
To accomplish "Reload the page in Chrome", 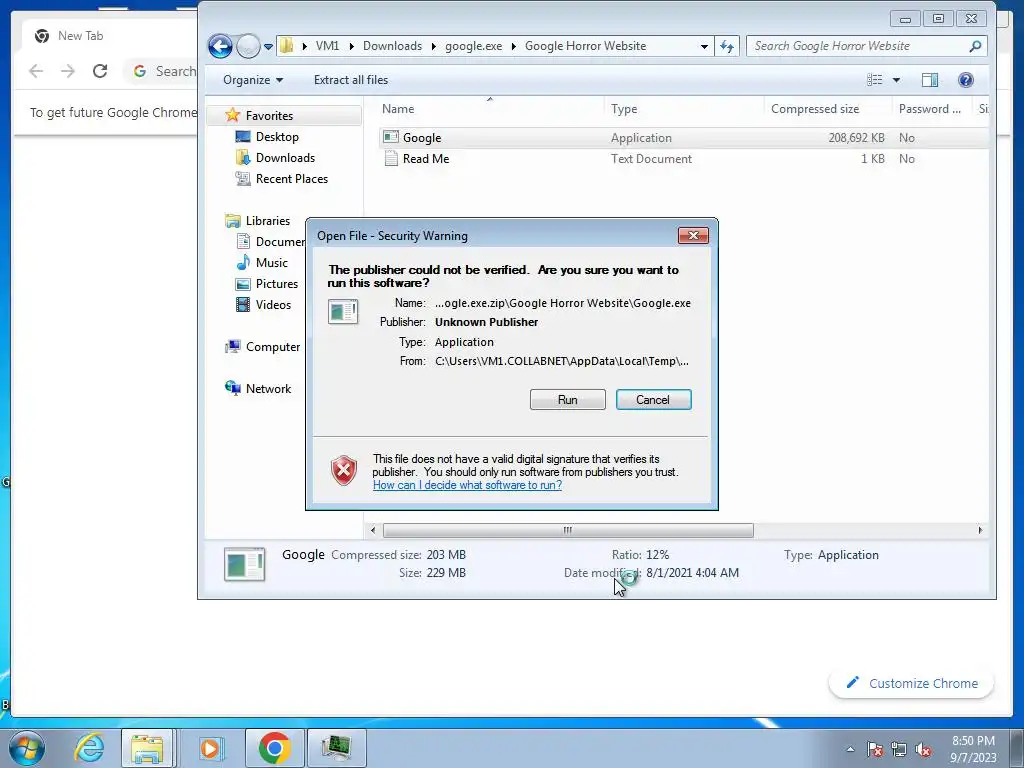I will click(100, 71).
